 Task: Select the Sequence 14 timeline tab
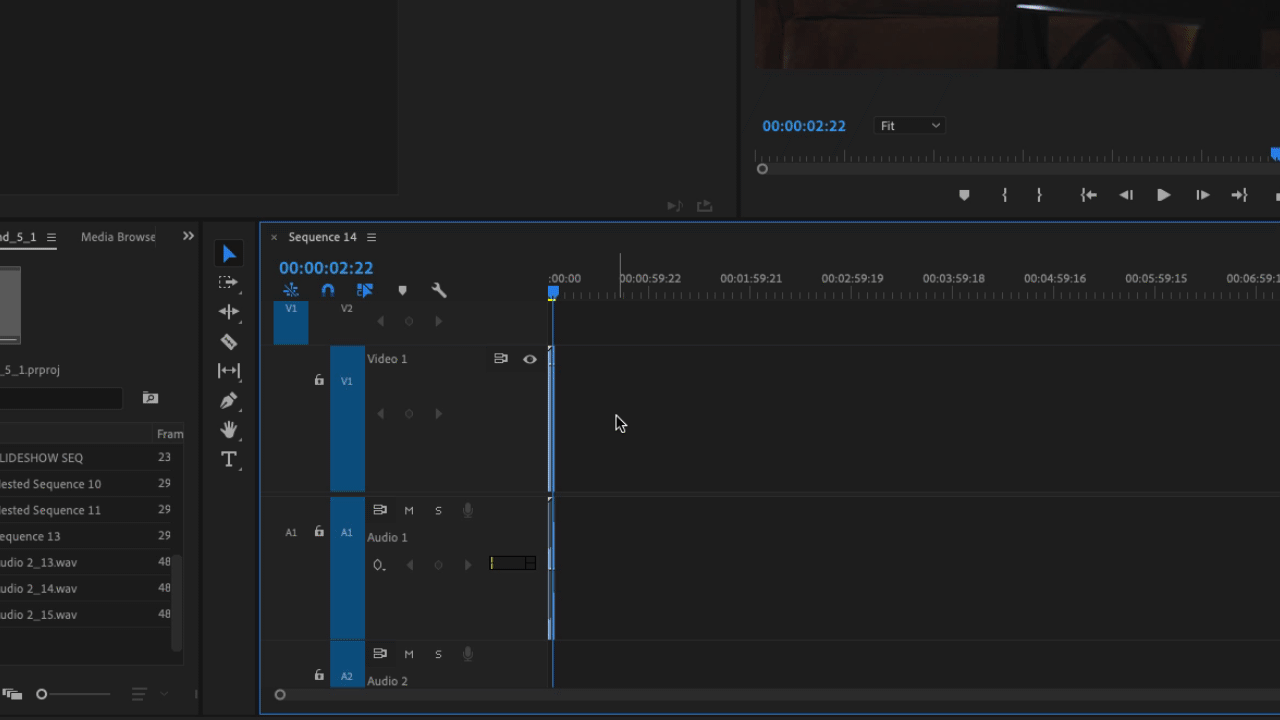coord(322,237)
